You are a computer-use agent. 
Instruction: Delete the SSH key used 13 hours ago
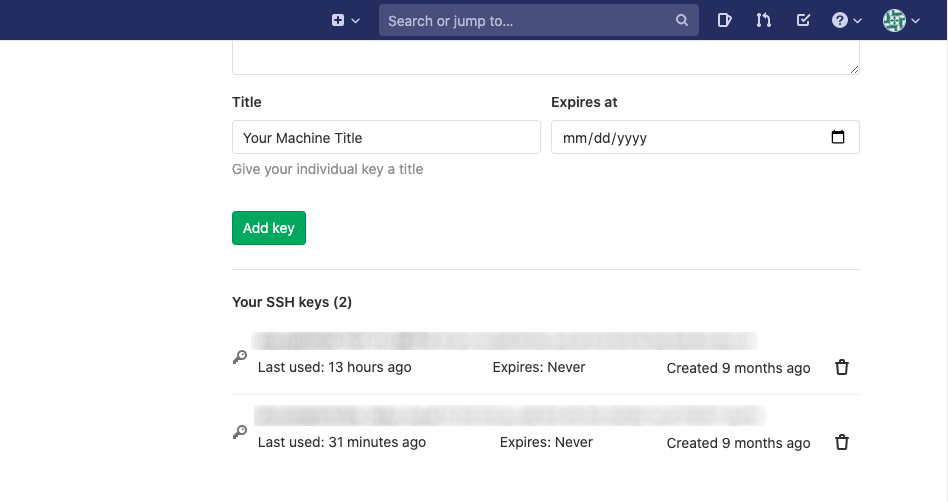(842, 367)
